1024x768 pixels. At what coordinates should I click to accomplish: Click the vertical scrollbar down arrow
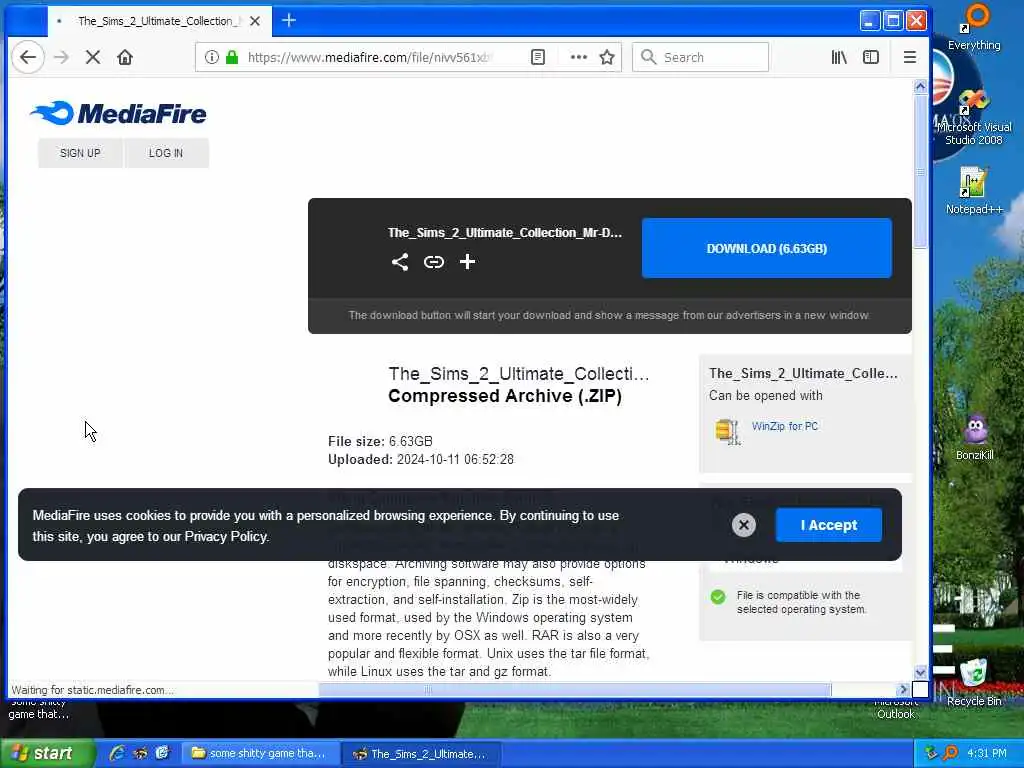click(x=920, y=672)
